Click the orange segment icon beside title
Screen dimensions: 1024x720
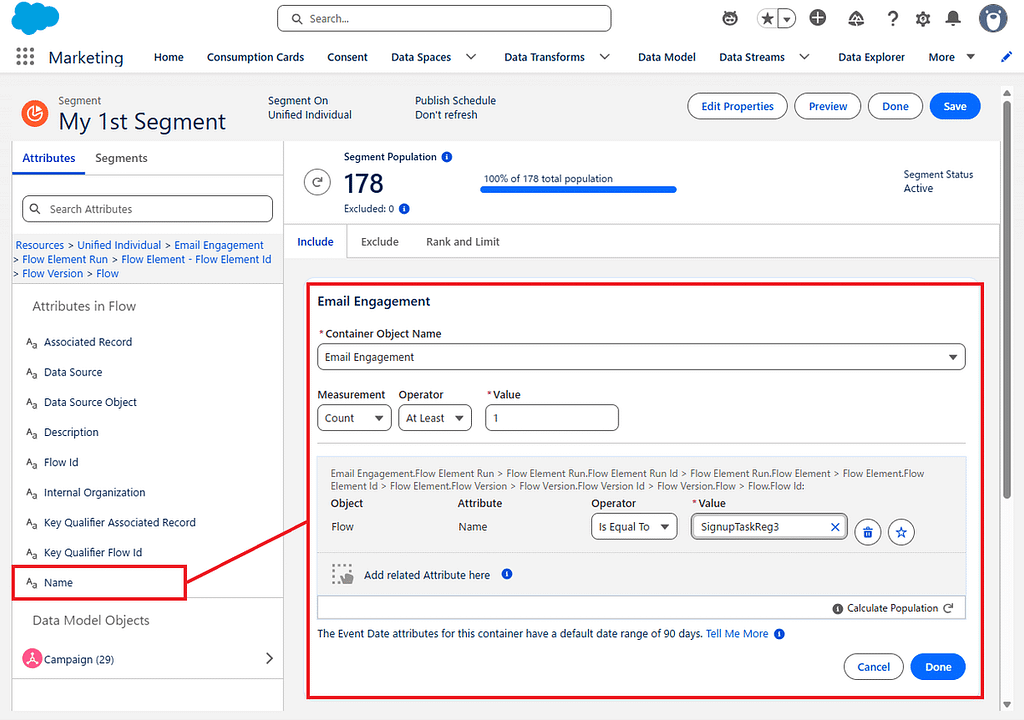click(35, 113)
